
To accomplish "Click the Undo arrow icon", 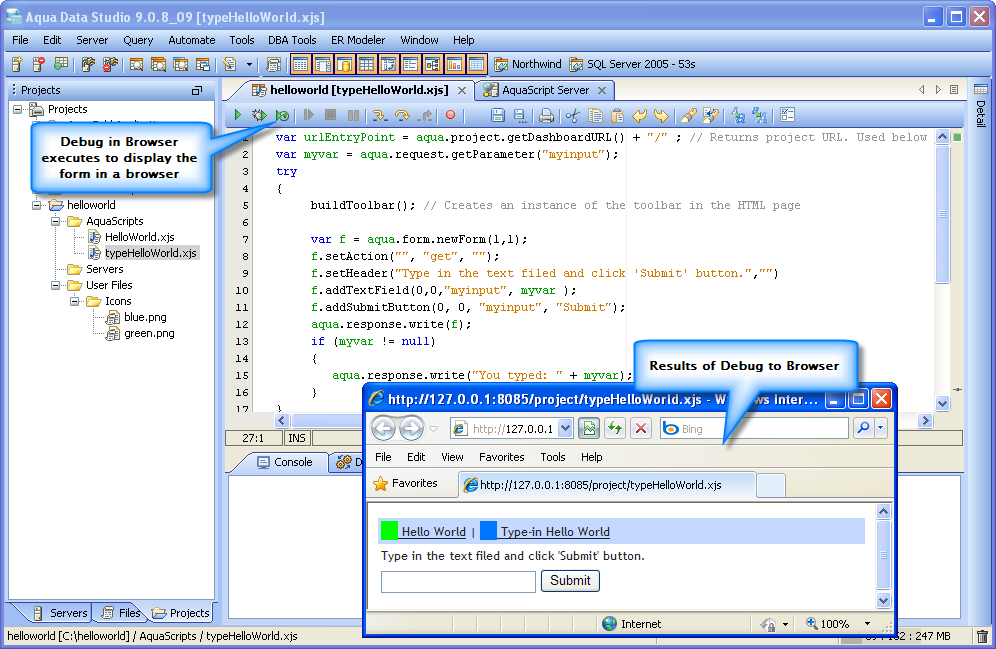I will tap(640, 115).
